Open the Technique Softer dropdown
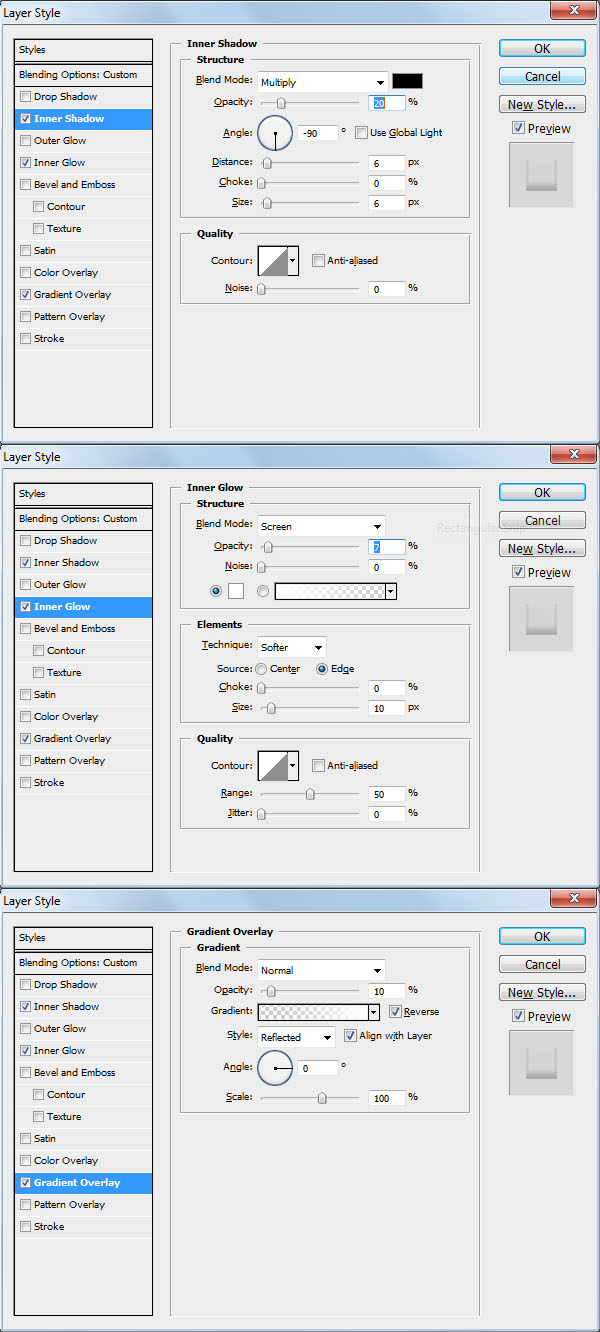 point(291,647)
